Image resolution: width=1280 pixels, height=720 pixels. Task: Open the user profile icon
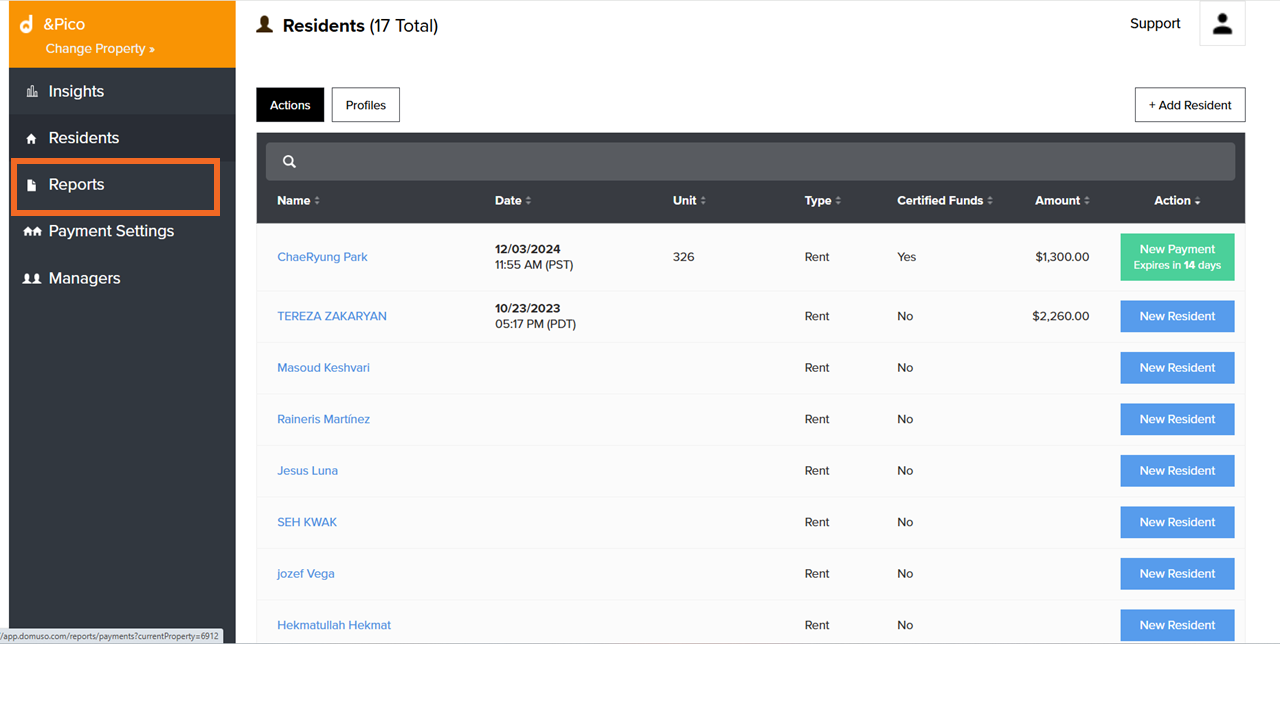tap(1222, 24)
